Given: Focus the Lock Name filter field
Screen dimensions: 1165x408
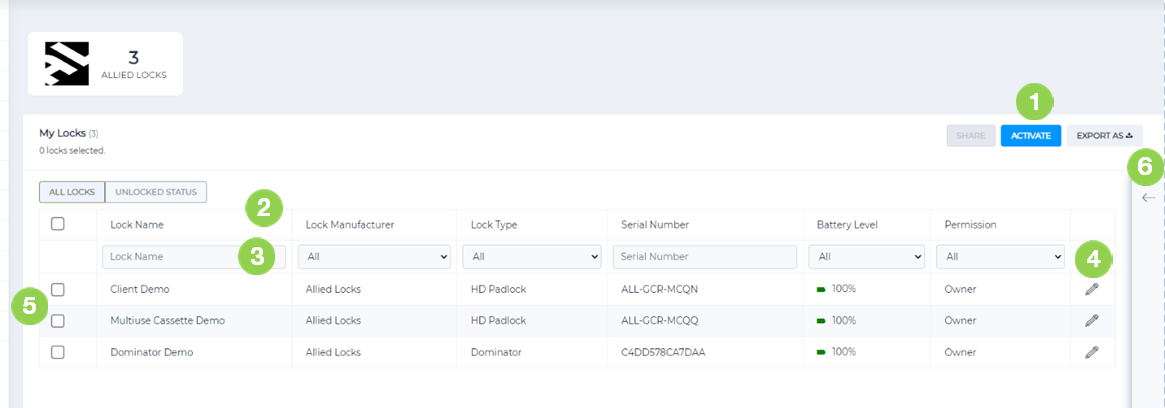Looking at the screenshot, I should 194,256.
